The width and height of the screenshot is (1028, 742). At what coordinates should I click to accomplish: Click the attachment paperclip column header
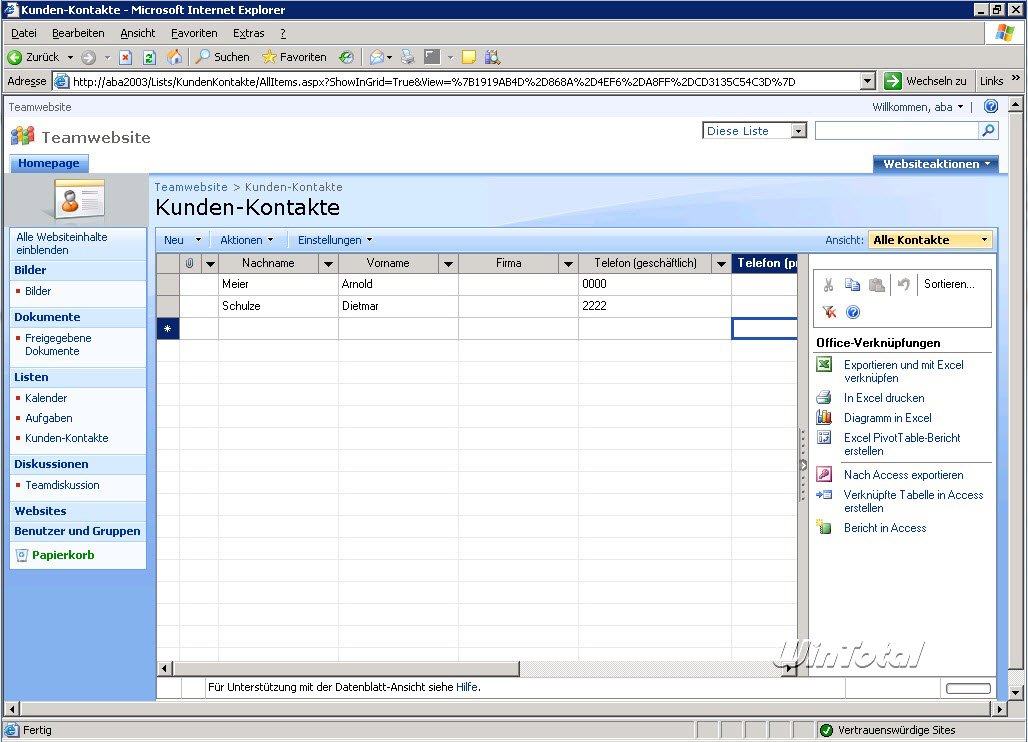point(189,263)
